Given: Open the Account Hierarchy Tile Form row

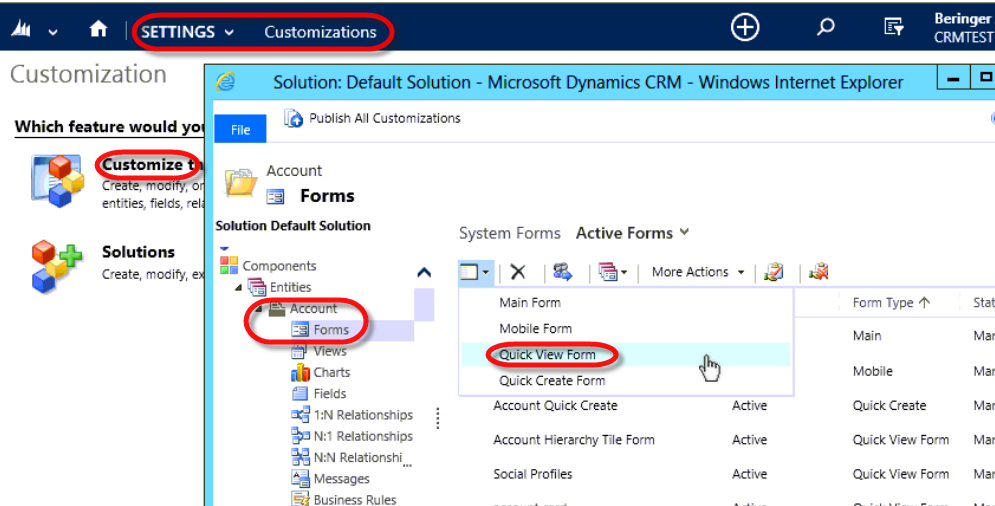Looking at the screenshot, I should pyautogui.click(x=574, y=440).
